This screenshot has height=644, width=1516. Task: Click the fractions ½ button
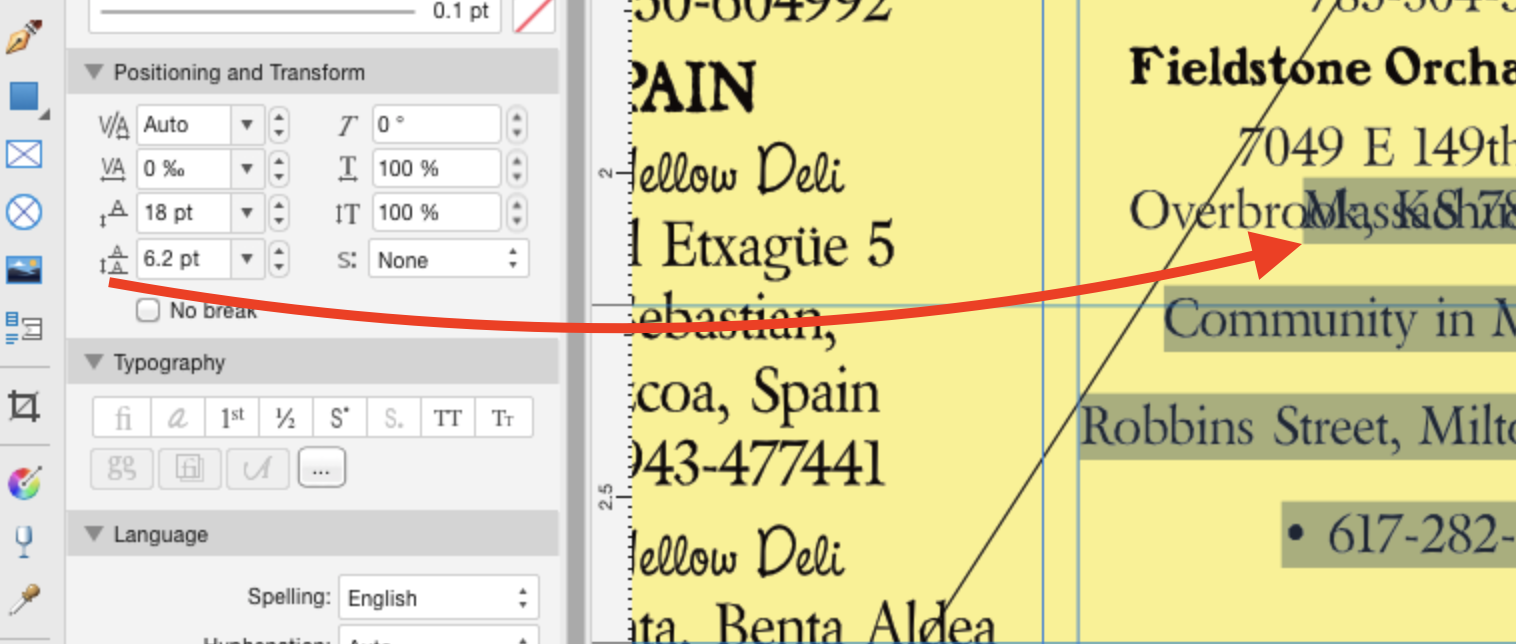click(285, 417)
